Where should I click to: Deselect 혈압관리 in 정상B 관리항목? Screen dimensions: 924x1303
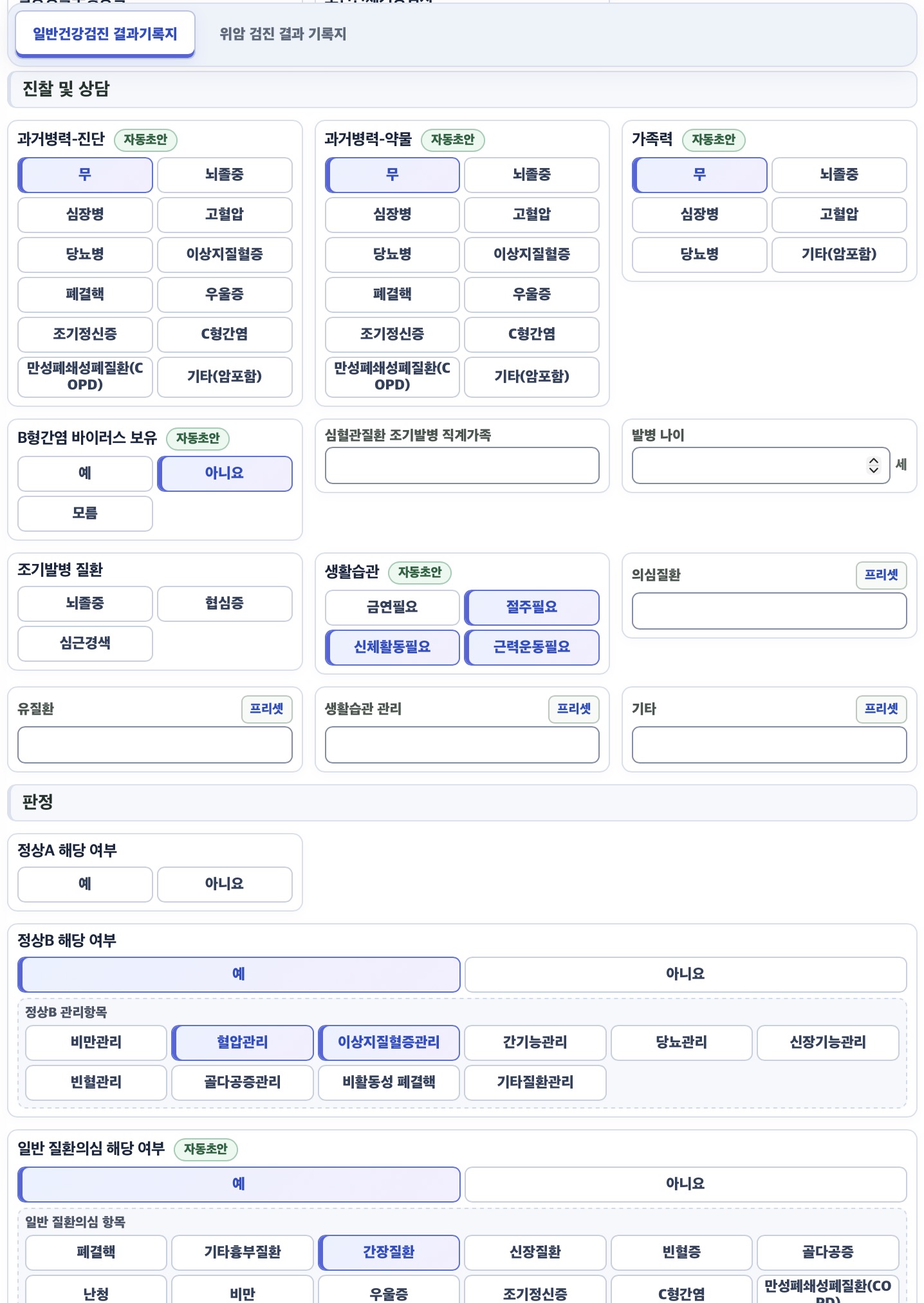[243, 1043]
